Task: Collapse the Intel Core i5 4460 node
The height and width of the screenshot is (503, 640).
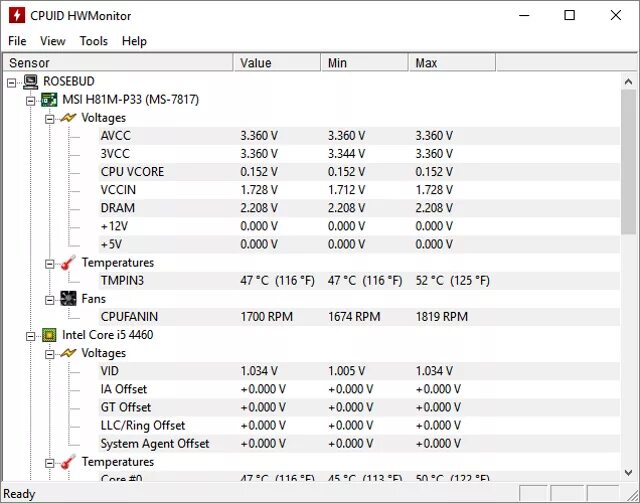Action: point(31,336)
